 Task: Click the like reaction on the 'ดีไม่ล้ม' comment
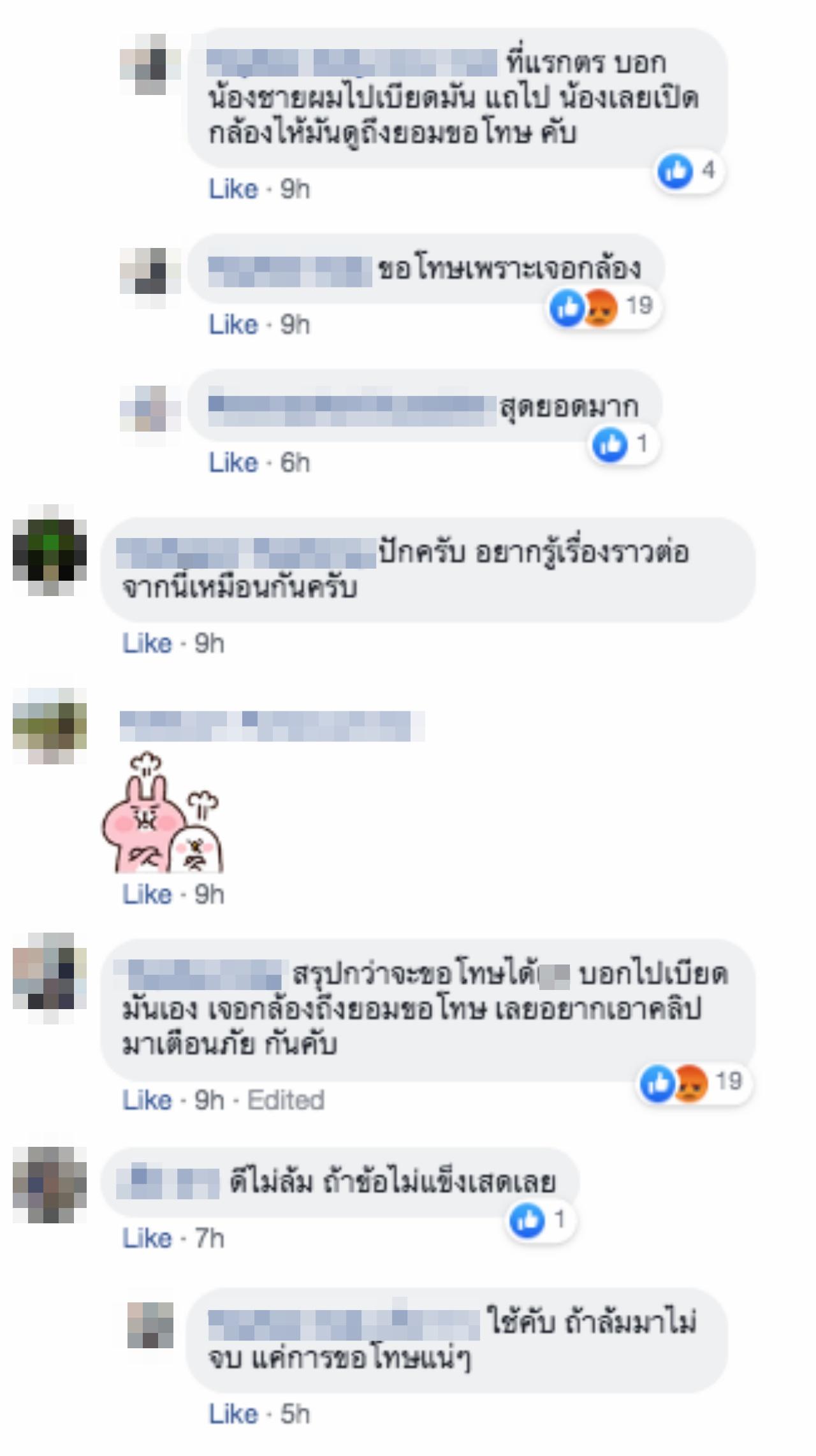pyautogui.click(x=539, y=1221)
